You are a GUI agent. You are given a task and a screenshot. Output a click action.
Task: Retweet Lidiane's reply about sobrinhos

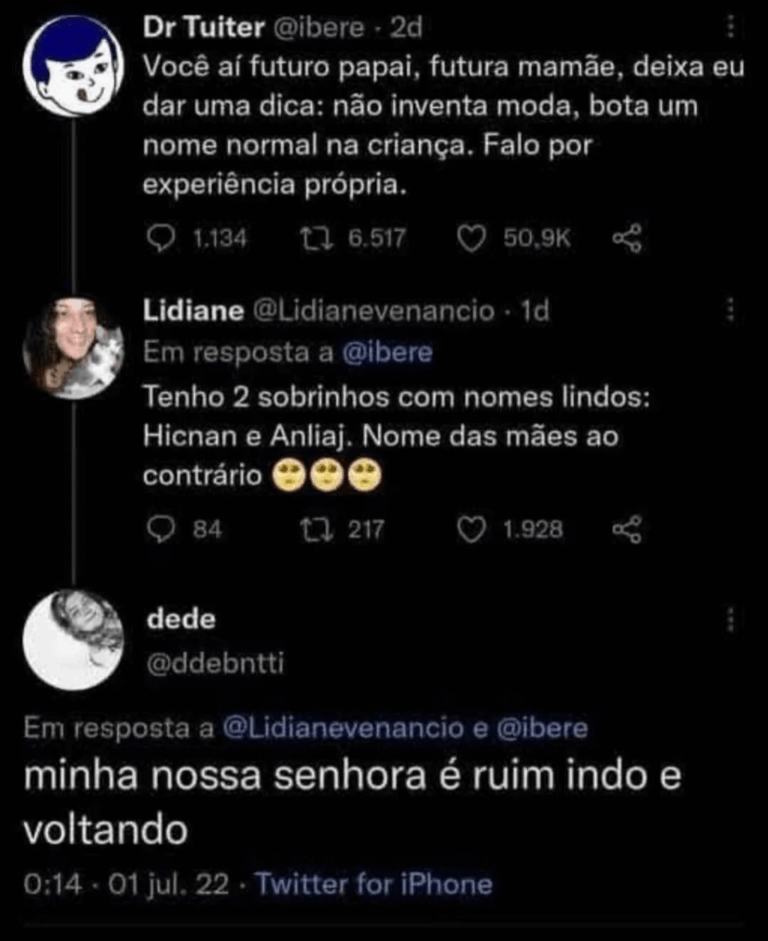[314, 530]
